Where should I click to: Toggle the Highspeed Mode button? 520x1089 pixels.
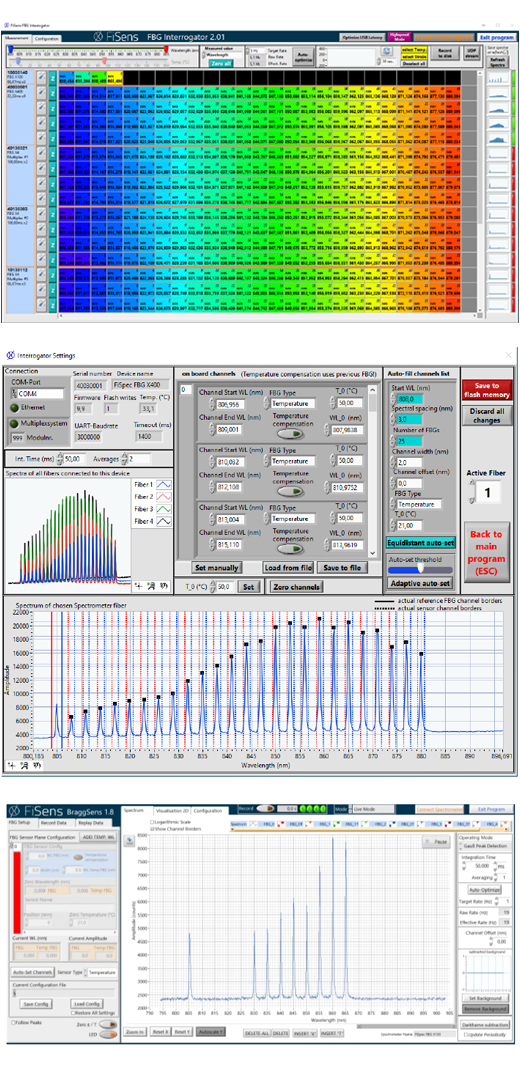coord(401,38)
